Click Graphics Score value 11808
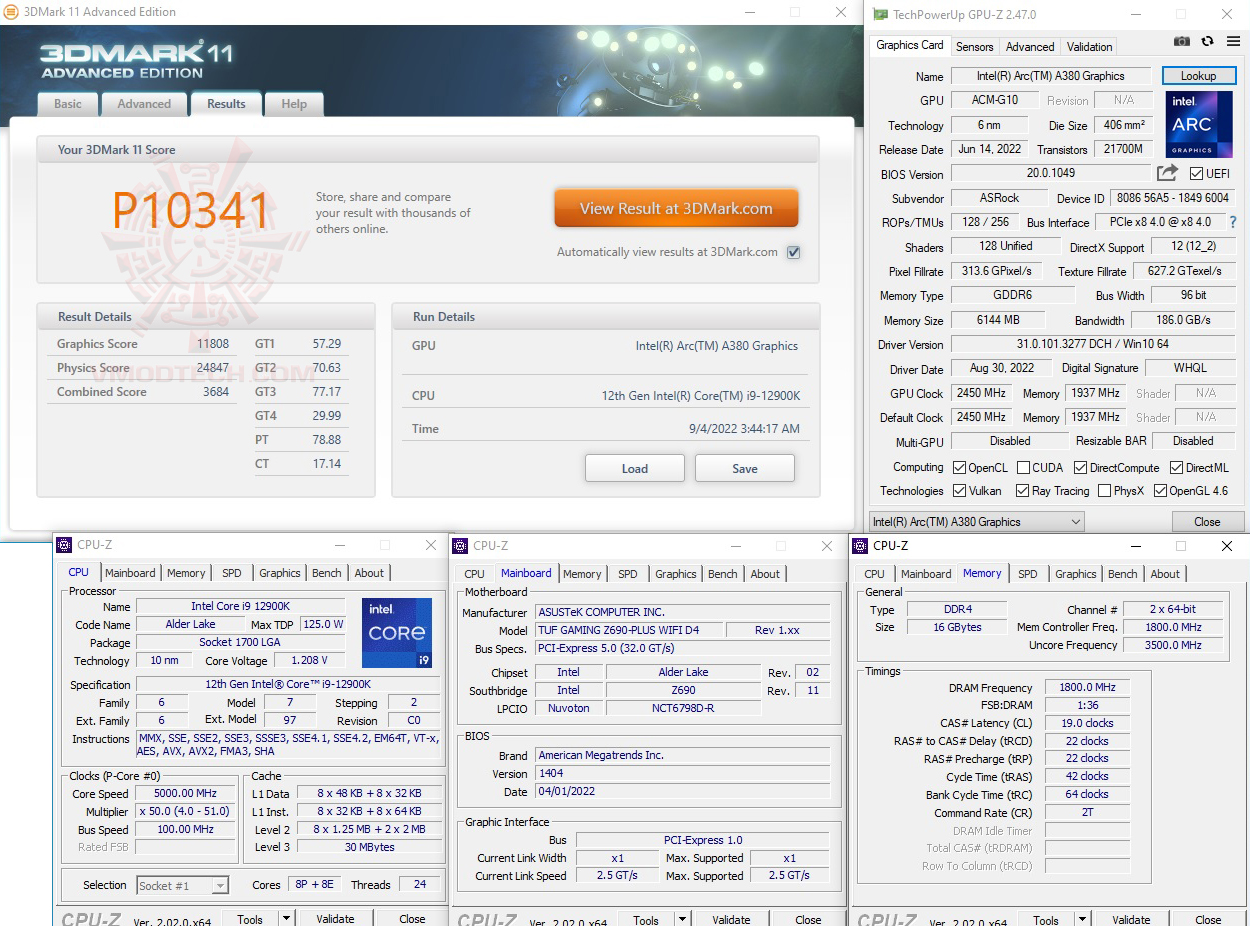 (213, 344)
